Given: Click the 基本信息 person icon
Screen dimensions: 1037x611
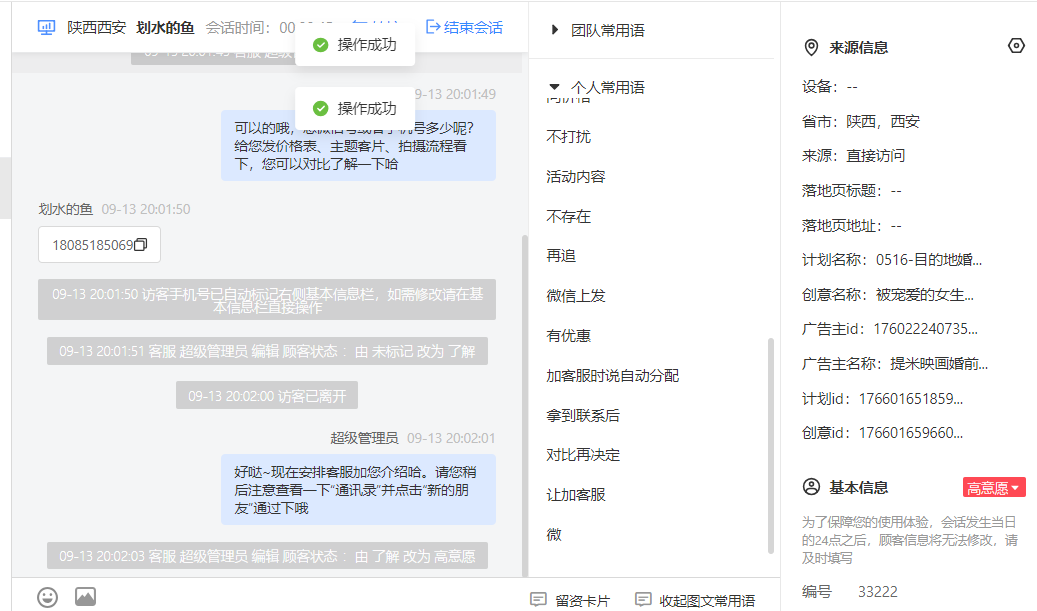Looking at the screenshot, I should tap(811, 487).
